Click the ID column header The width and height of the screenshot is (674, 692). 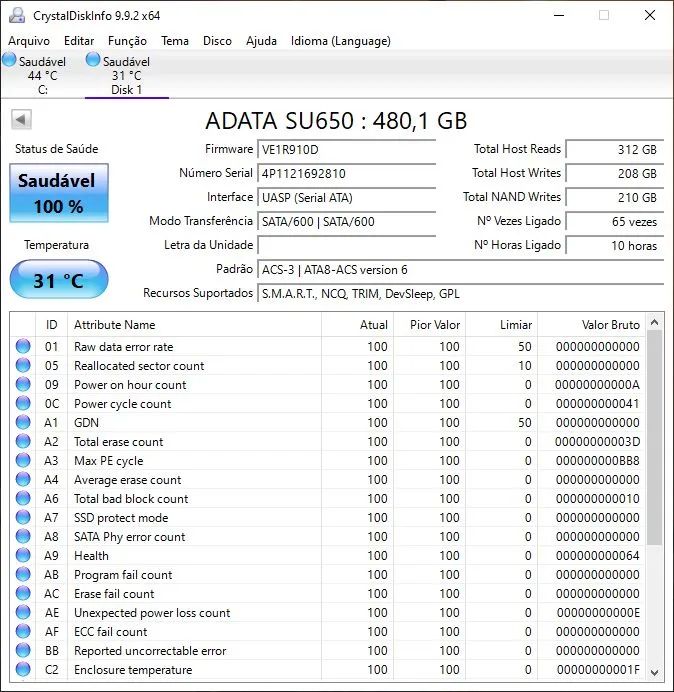point(51,325)
